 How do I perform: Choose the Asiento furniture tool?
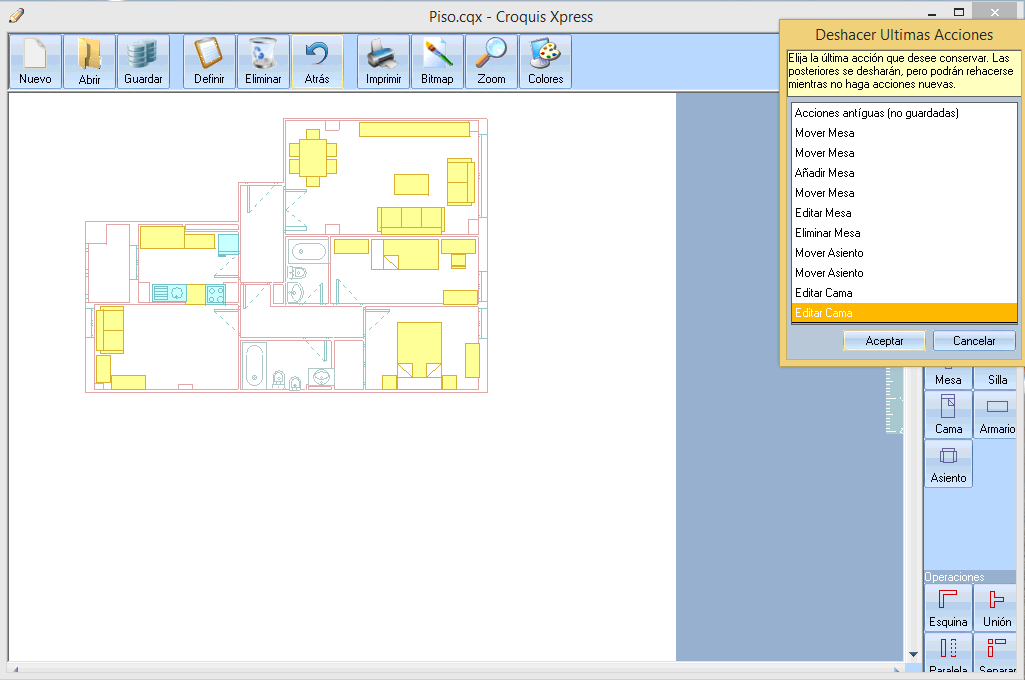click(x=948, y=464)
